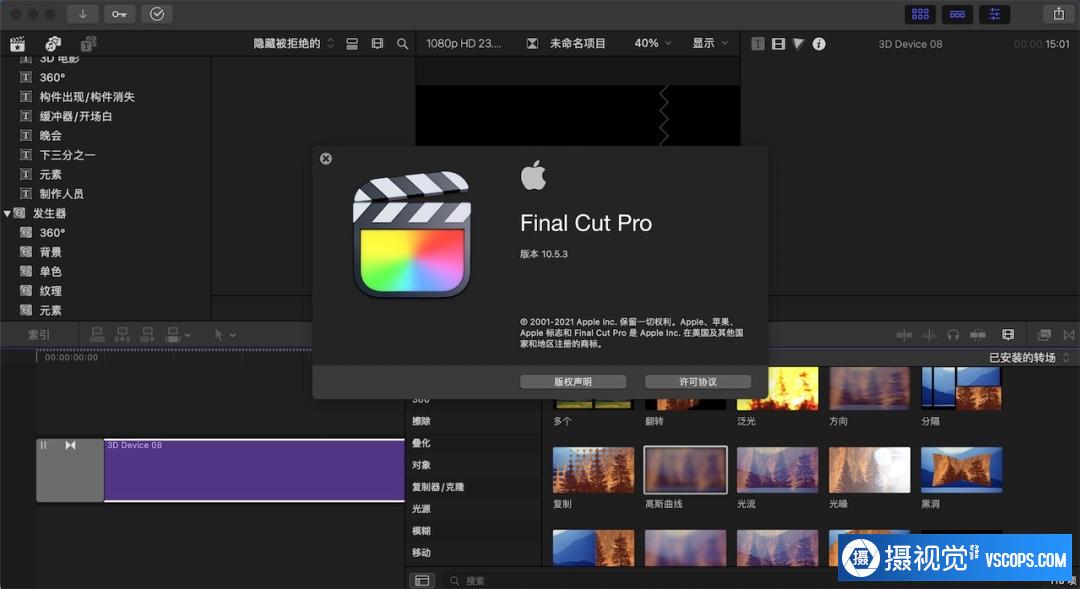Select 构件出现/构件消失 title category
The width and height of the screenshot is (1080, 589).
87,97
